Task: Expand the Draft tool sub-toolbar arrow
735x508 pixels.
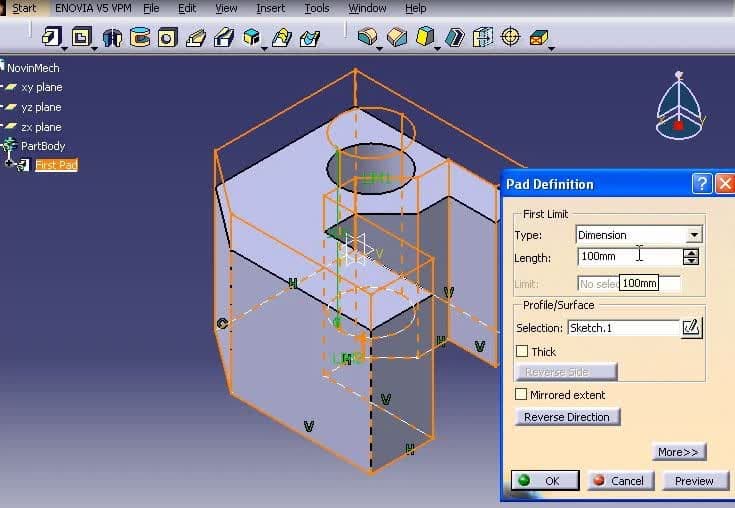Action: [437, 49]
